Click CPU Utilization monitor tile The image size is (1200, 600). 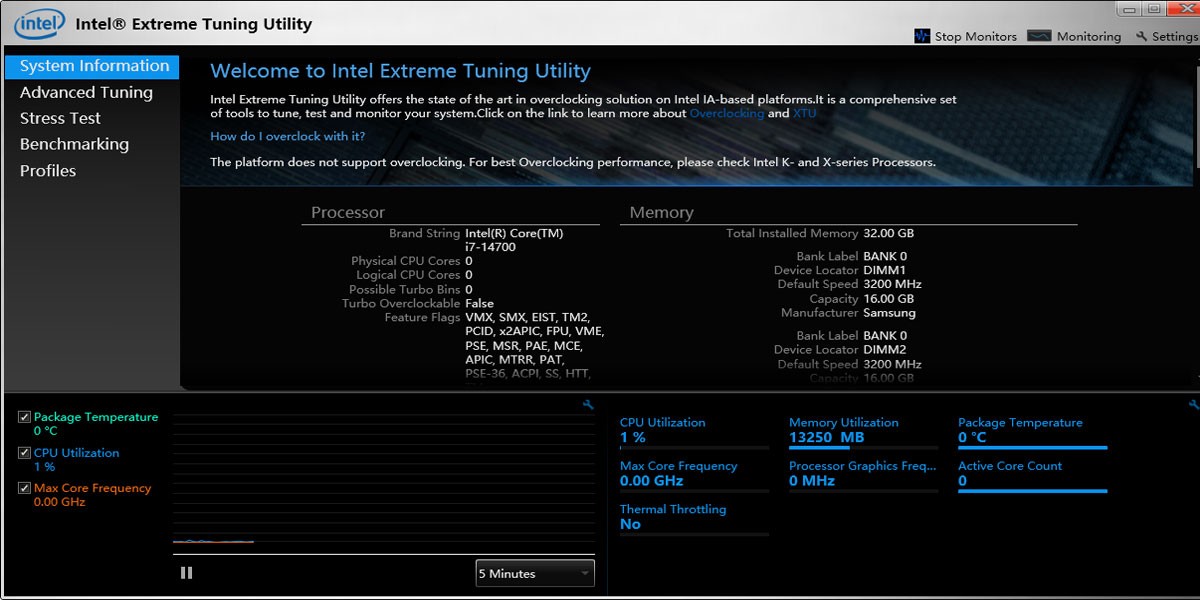[x=694, y=432]
